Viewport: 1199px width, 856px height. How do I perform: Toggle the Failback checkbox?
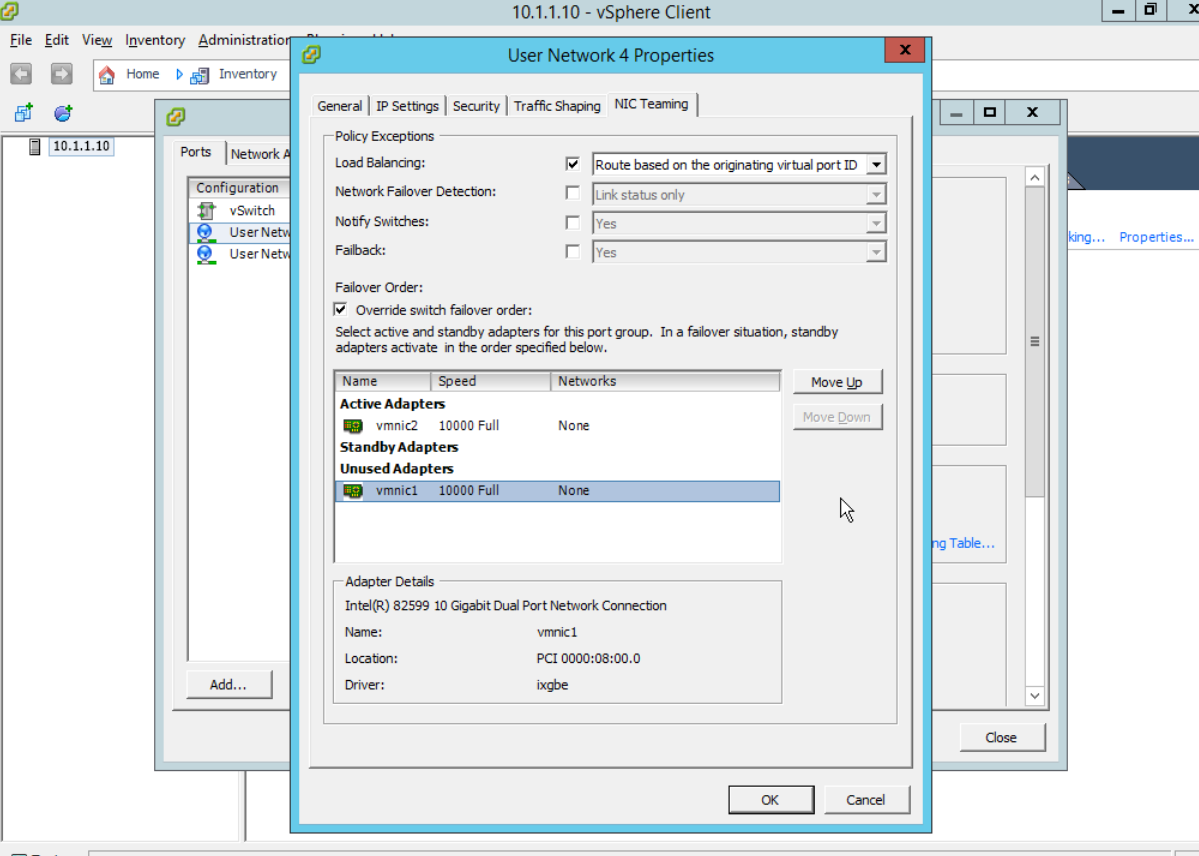572,251
